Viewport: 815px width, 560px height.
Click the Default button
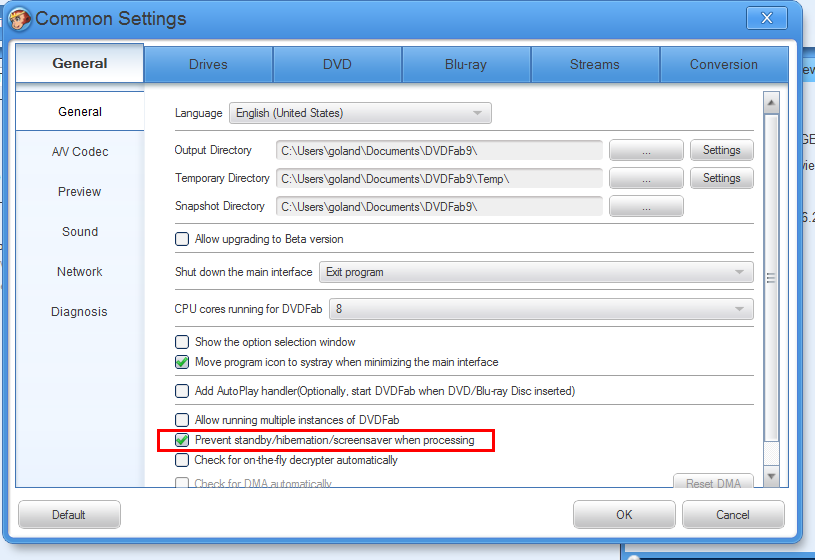point(69,515)
